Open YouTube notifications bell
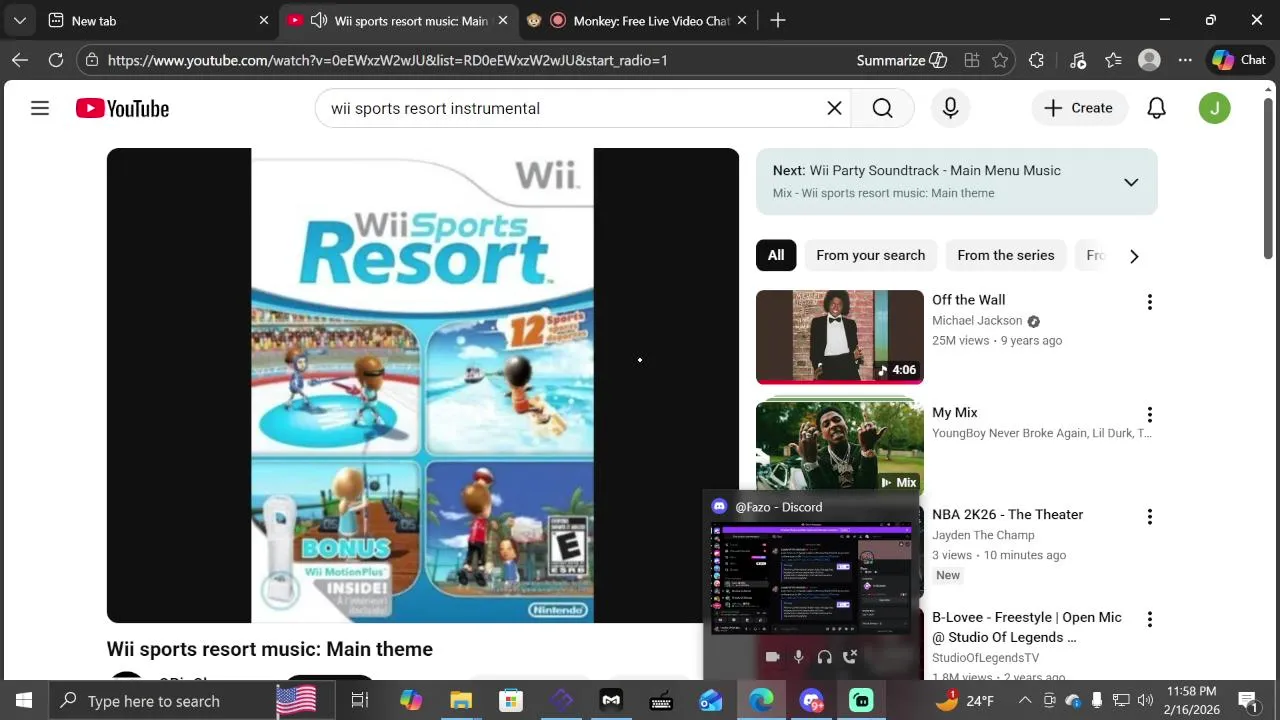 pos(1156,108)
